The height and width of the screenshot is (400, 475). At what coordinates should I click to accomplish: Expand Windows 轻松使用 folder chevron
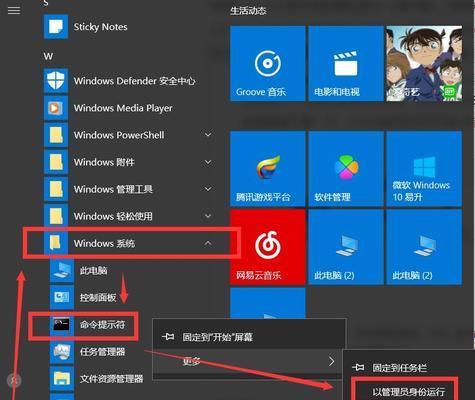[x=208, y=216]
